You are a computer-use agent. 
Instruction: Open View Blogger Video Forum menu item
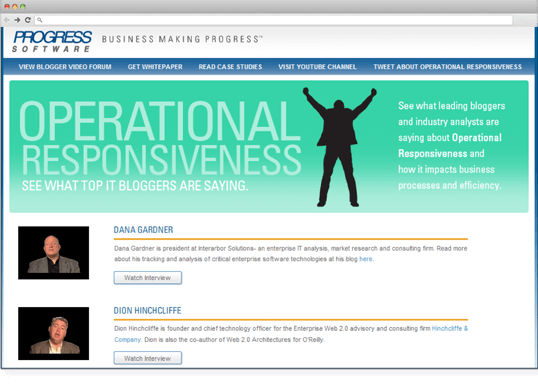pyautogui.click(x=65, y=67)
